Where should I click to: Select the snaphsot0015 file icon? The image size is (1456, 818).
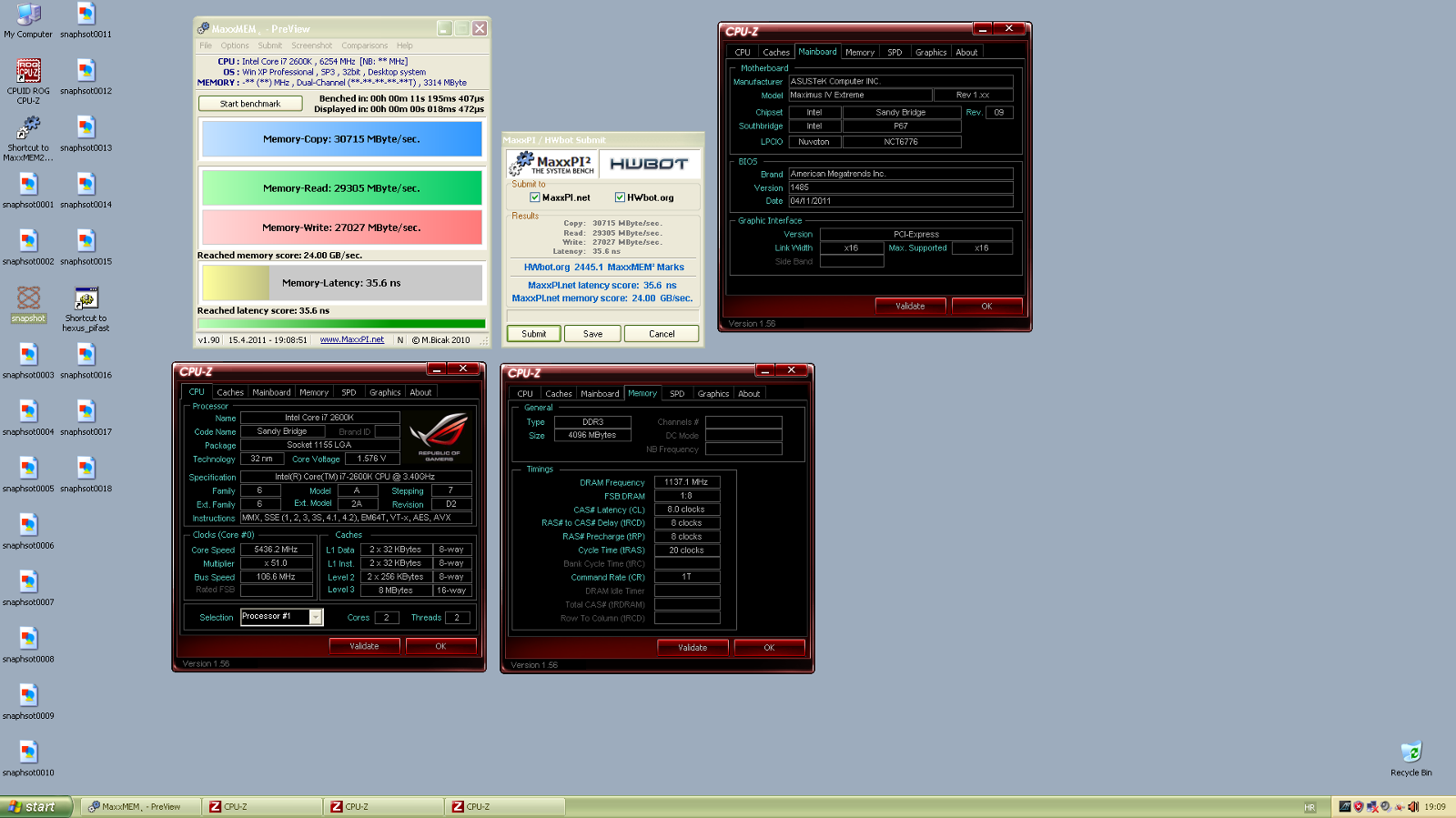pos(86,247)
